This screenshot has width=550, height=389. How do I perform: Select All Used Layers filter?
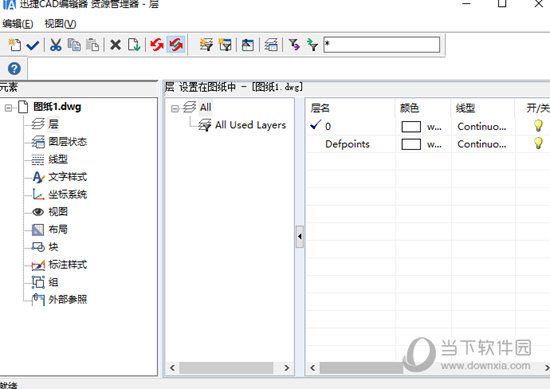(x=250, y=125)
